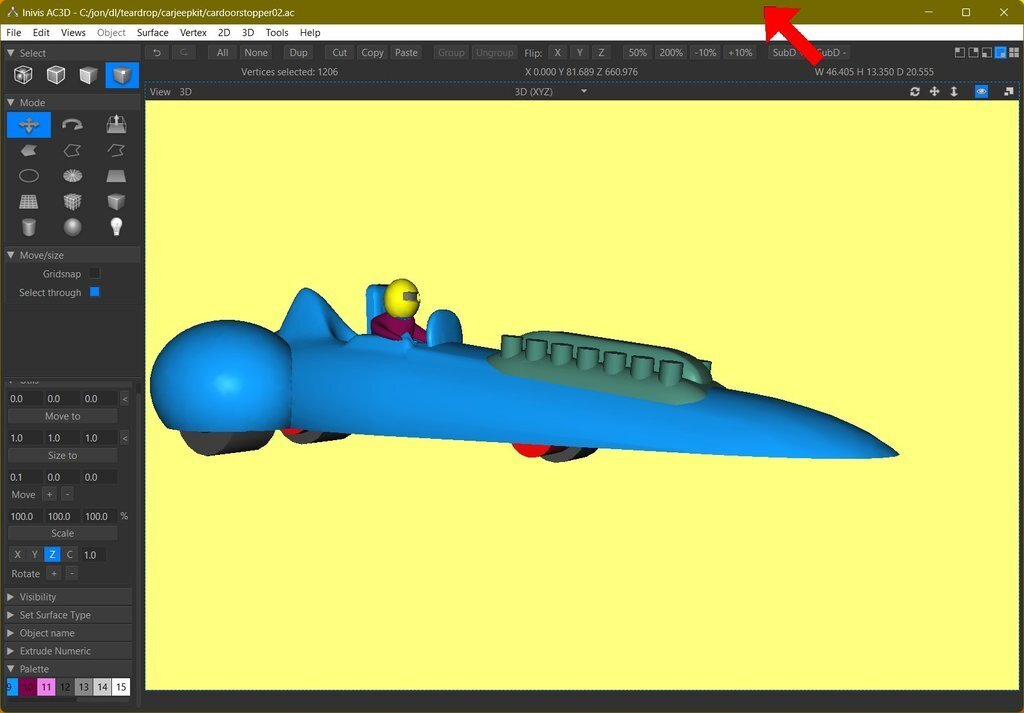Select the cylinder primitive tool
This screenshot has height=713, width=1024.
pyautogui.click(x=29, y=227)
